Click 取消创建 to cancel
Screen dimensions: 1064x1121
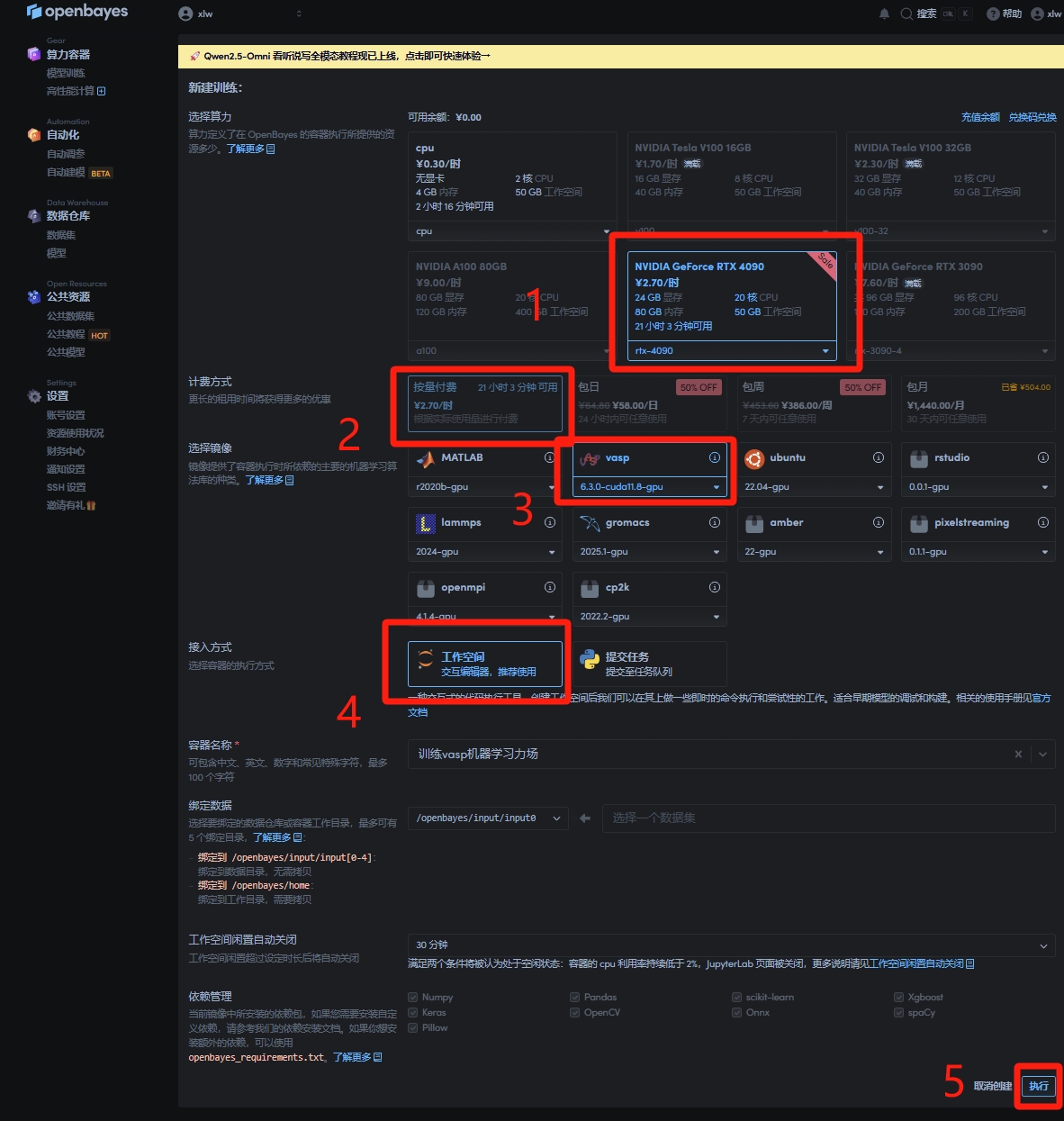(x=992, y=1086)
